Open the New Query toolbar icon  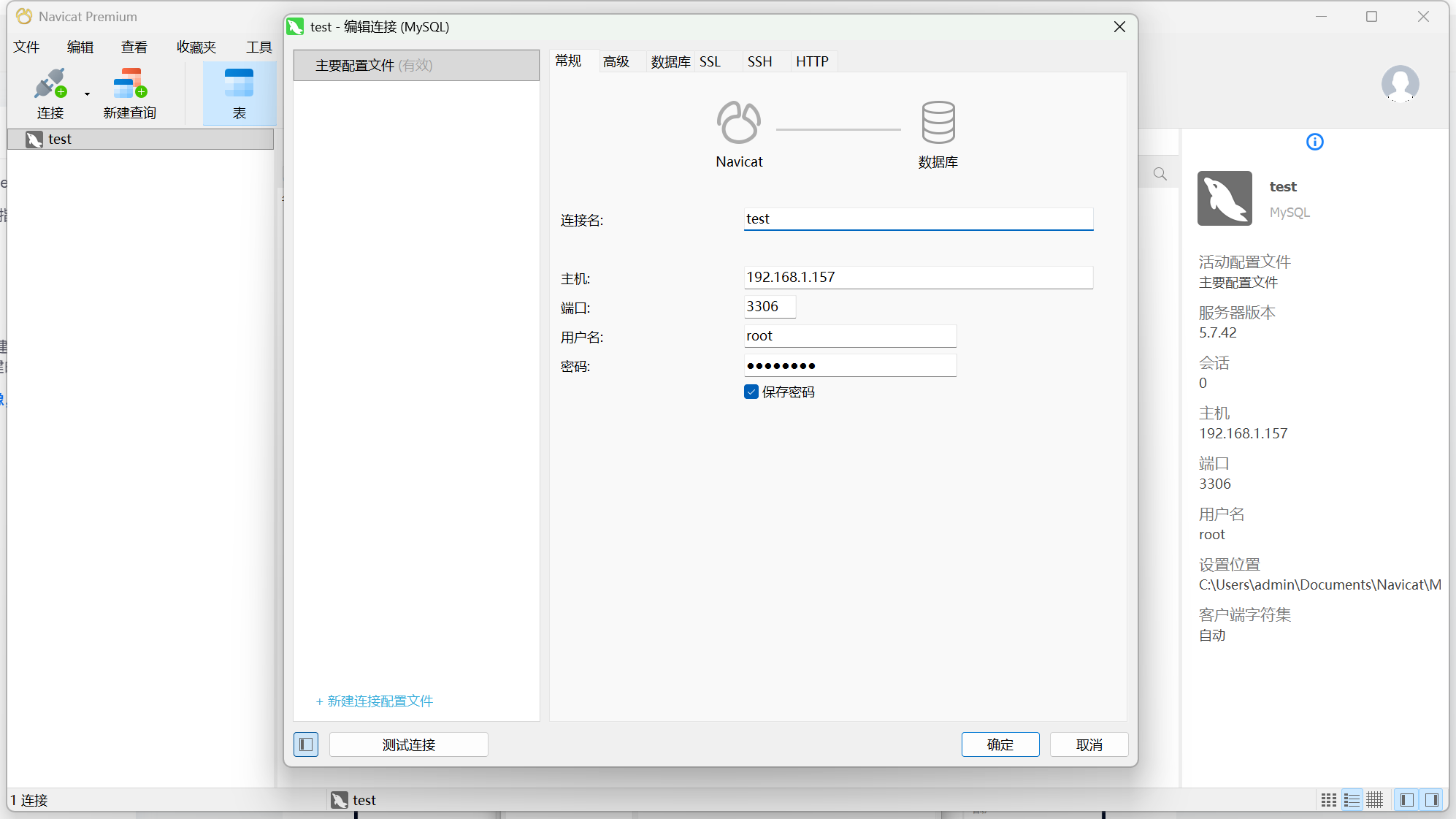130,85
